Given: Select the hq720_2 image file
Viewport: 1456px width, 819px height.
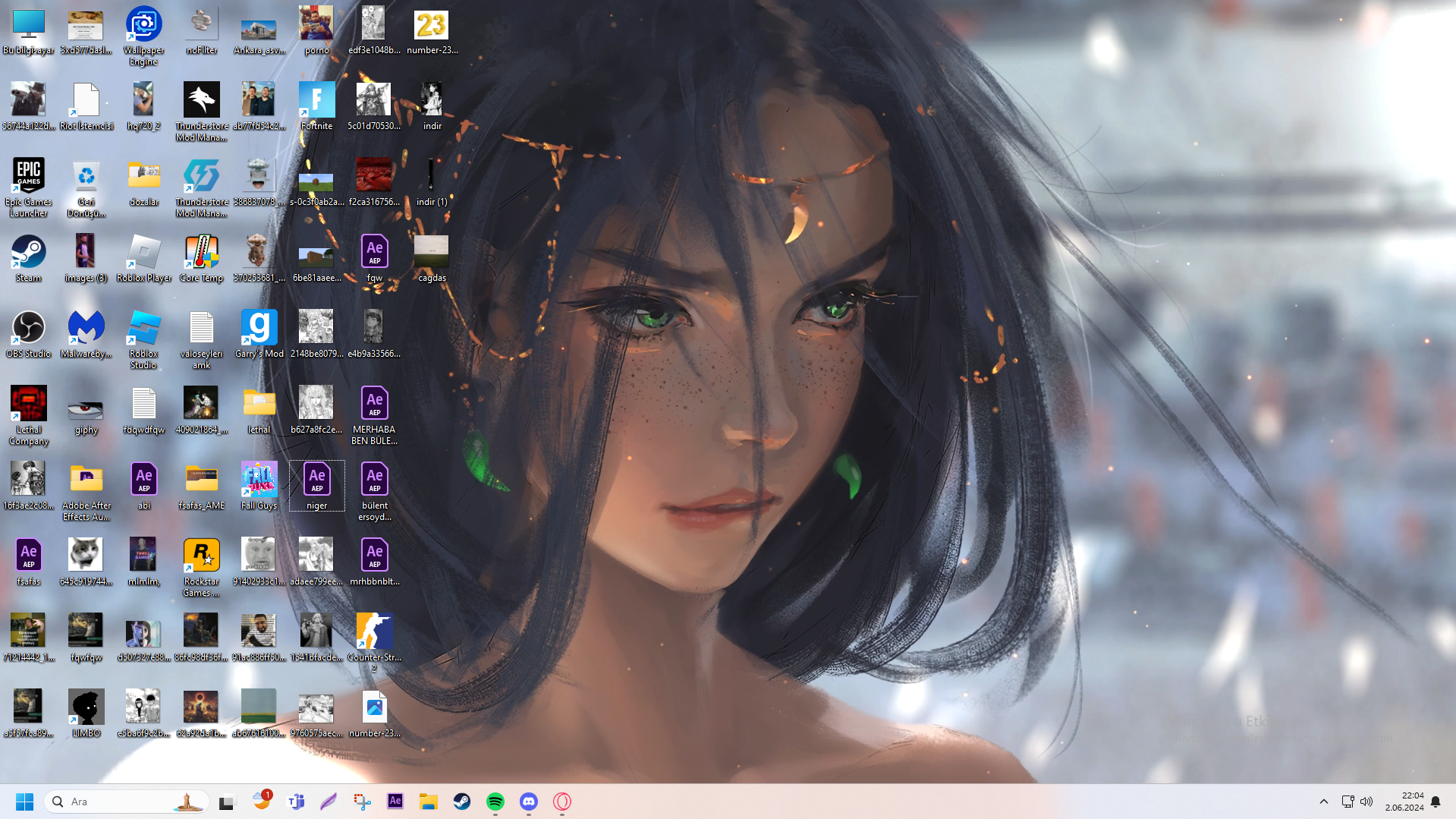Looking at the screenshot, I should coord(144,107).
